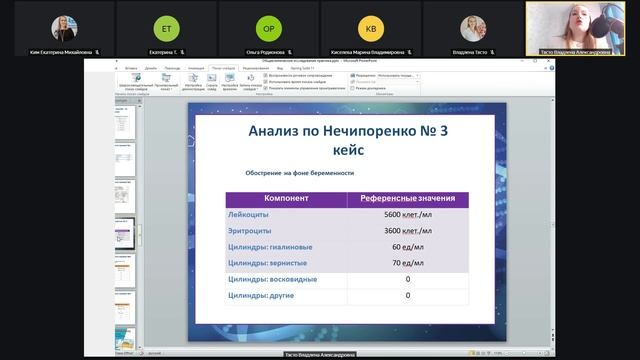Click the '5600 клет./мл' value cell
The image size is (640, 360).
[408, 215]
